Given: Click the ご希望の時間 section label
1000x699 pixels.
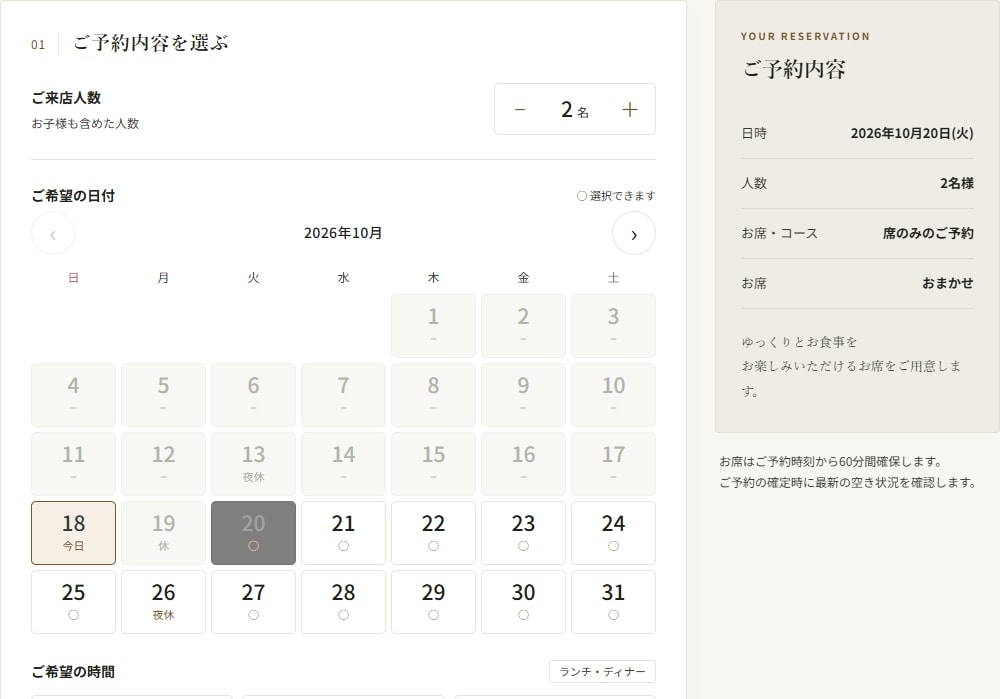Looking at the screenshot, I should point(73,672).
